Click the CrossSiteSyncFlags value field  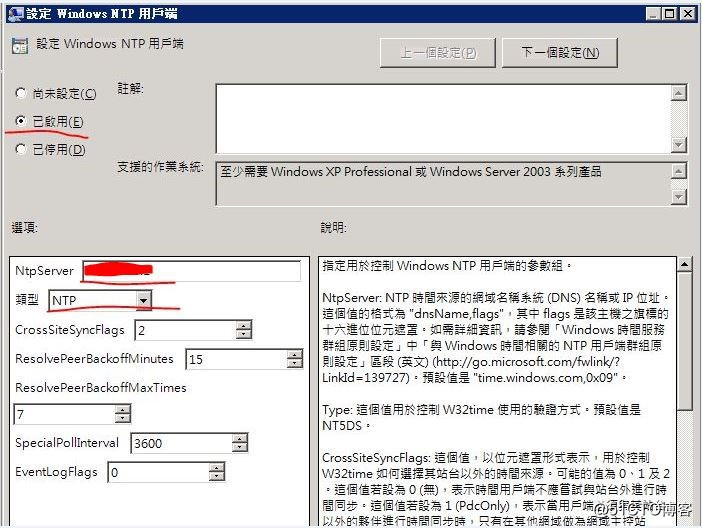tap(185, 331)
